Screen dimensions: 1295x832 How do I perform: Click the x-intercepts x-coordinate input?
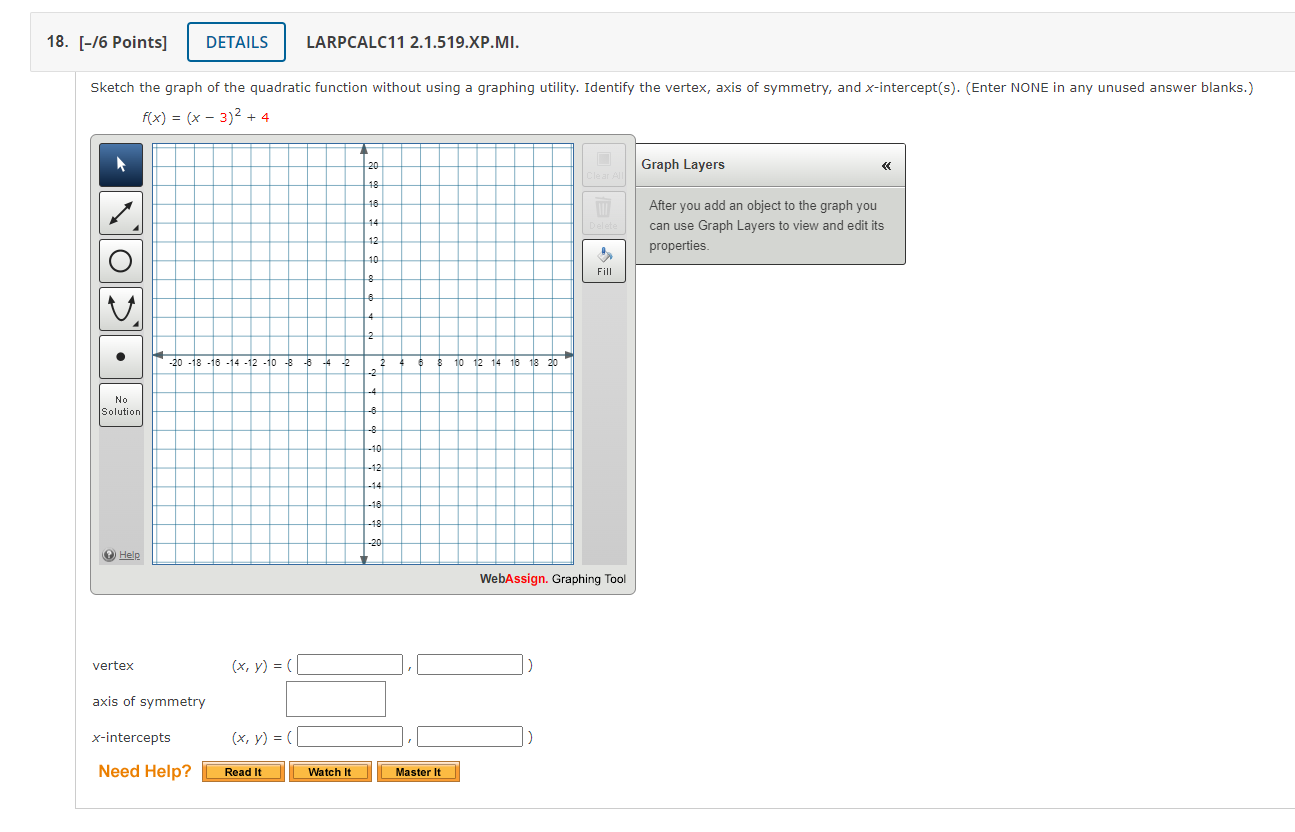[351, 737]
